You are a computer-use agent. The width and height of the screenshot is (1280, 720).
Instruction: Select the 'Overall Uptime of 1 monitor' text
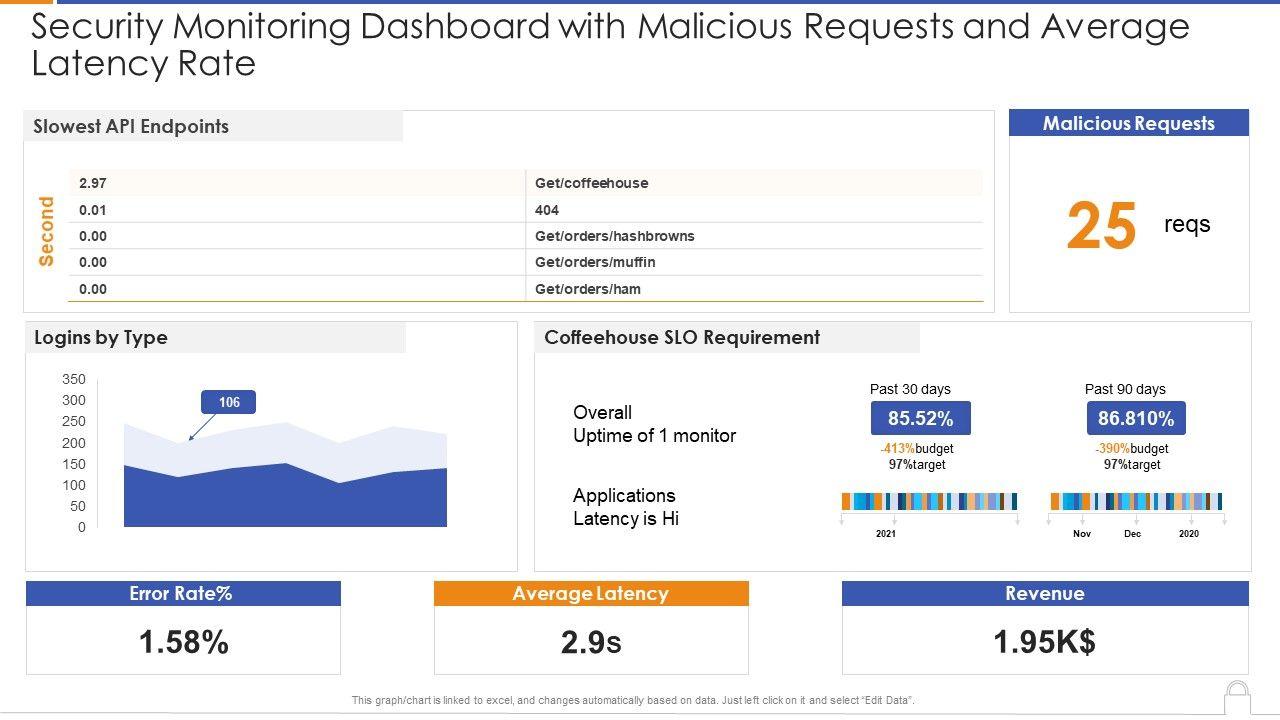coord(654,424)
